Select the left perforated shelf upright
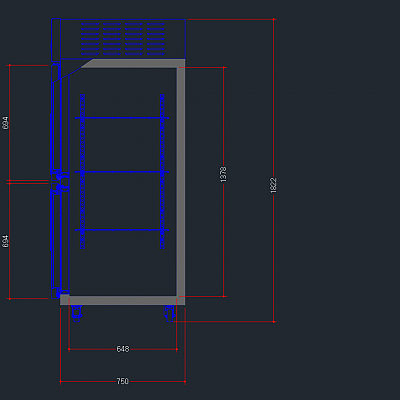Viewport: 400px width, 400px height. [82, 171]
